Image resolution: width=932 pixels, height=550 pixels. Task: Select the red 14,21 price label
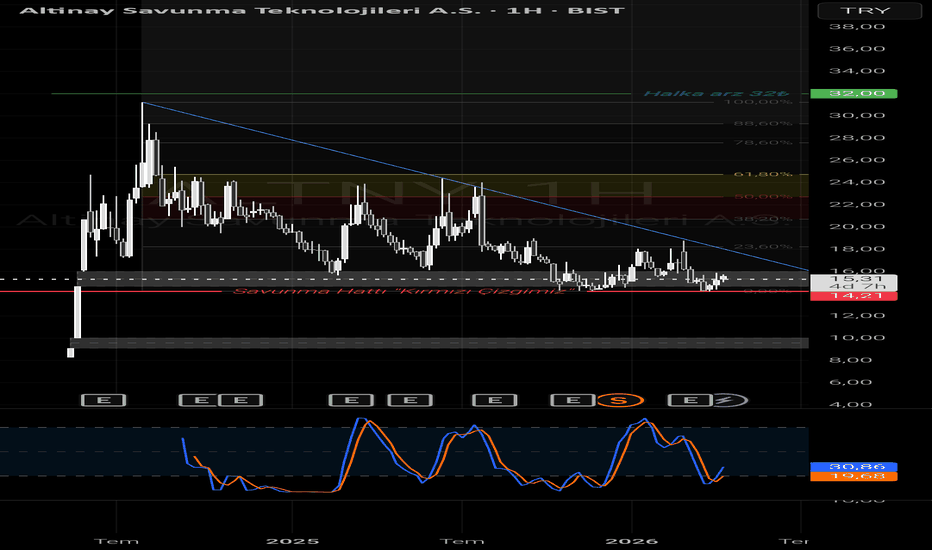[854, 296]
